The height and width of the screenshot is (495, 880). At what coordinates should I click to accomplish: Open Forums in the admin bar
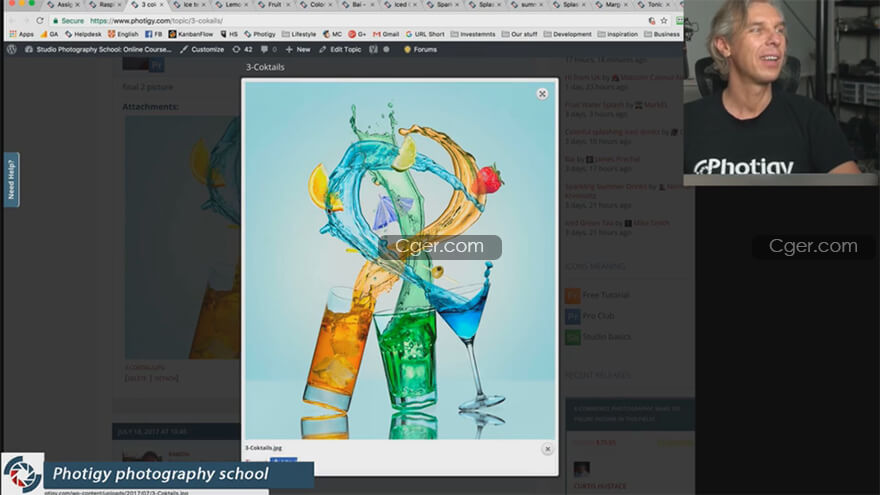pyautogui.click(x=420, y=49)
